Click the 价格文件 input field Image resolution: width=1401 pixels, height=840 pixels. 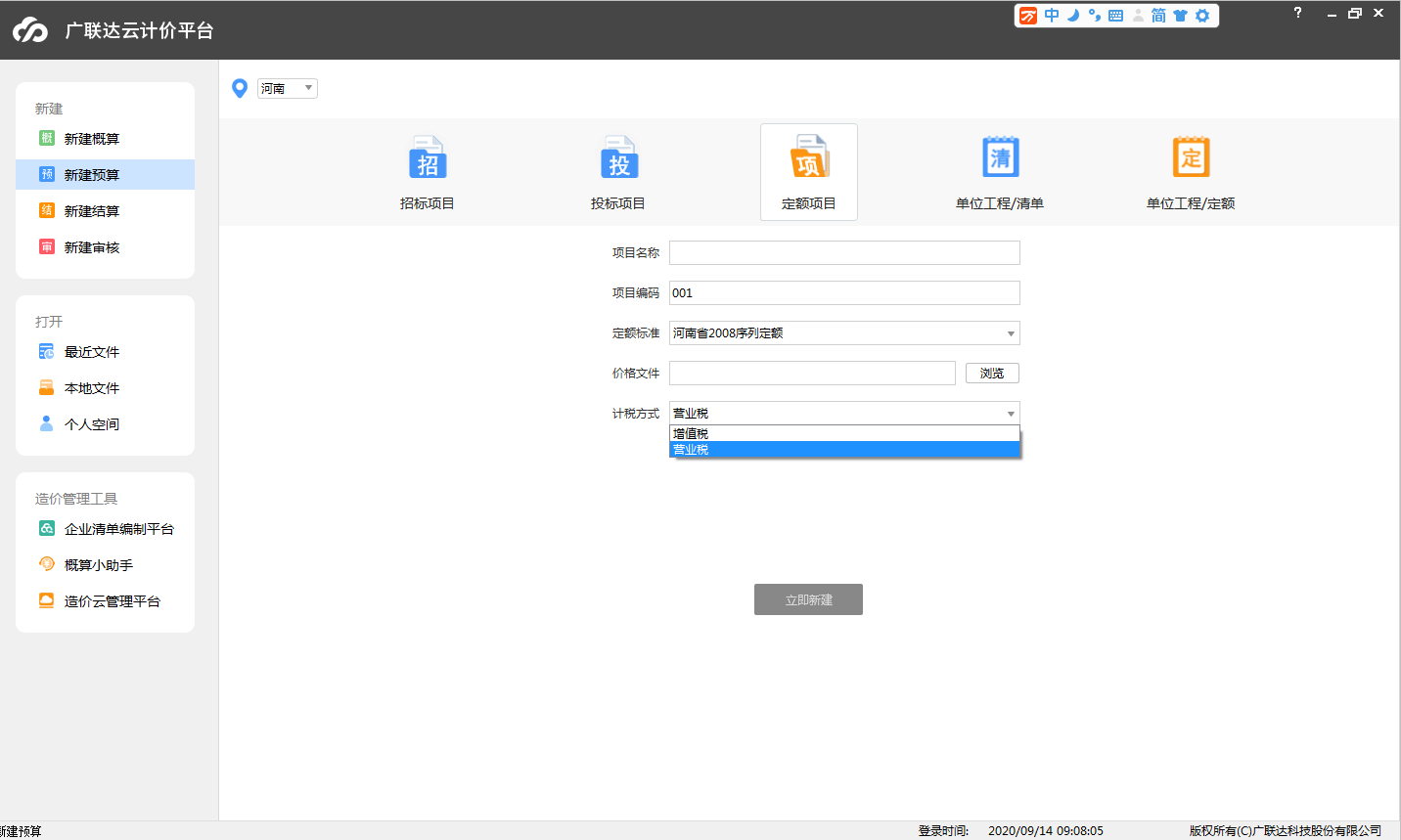(x=812, y=374)
